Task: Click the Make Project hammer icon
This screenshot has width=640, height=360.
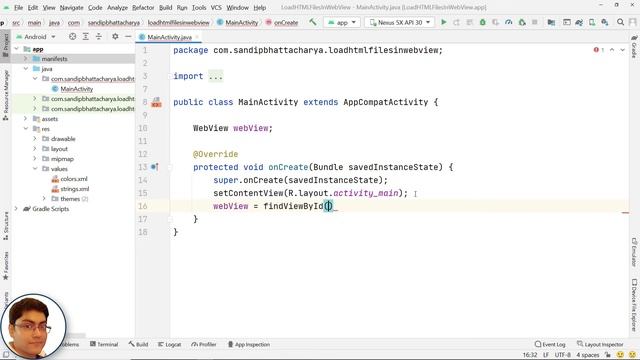Action: point(313,22)
